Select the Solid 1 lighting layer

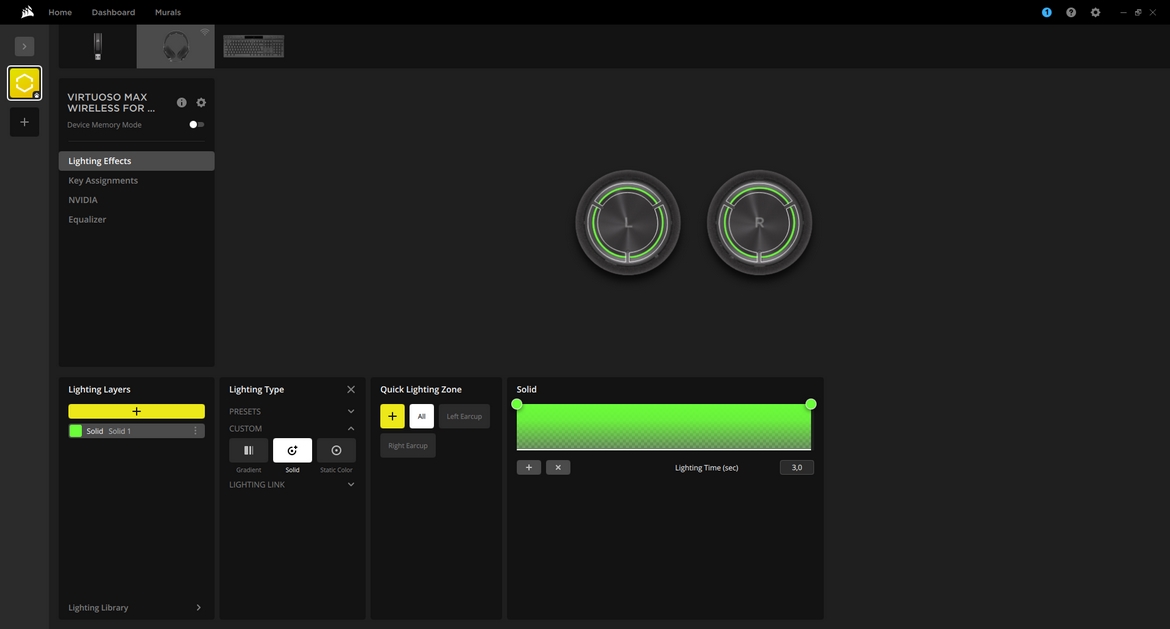point(137,431)
